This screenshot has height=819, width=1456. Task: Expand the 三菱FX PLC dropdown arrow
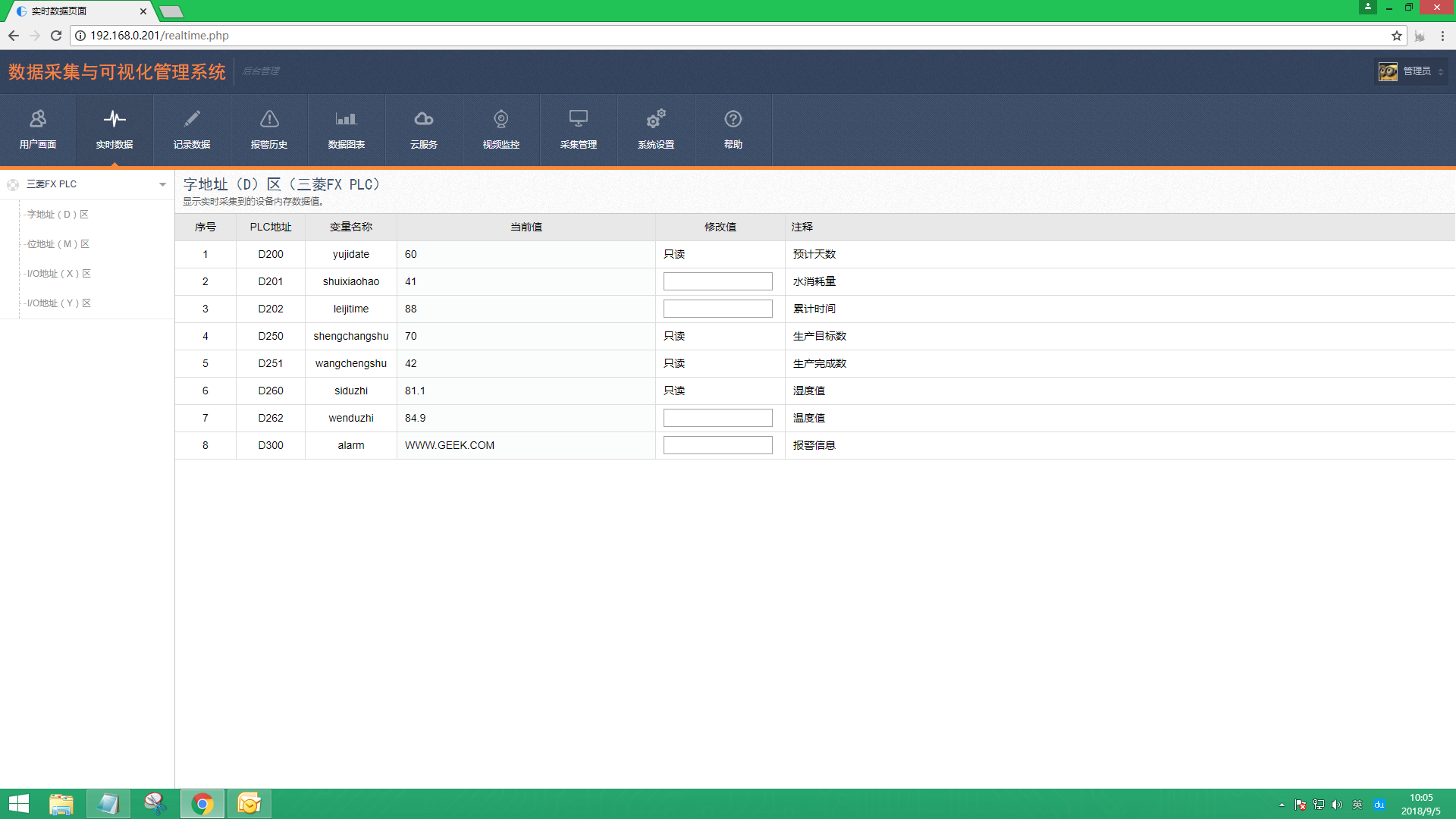(x=162, y=184)
